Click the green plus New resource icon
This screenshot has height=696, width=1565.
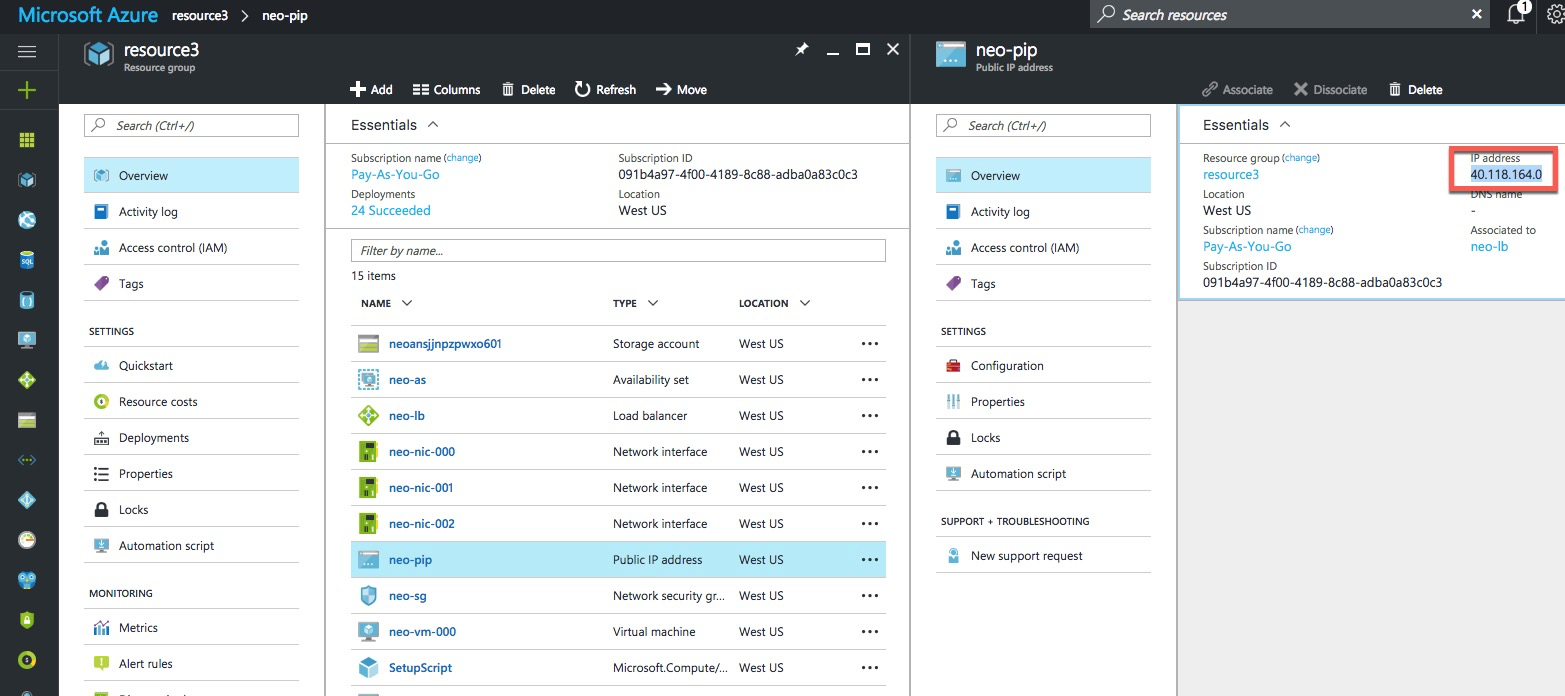(x=27, y=91)
